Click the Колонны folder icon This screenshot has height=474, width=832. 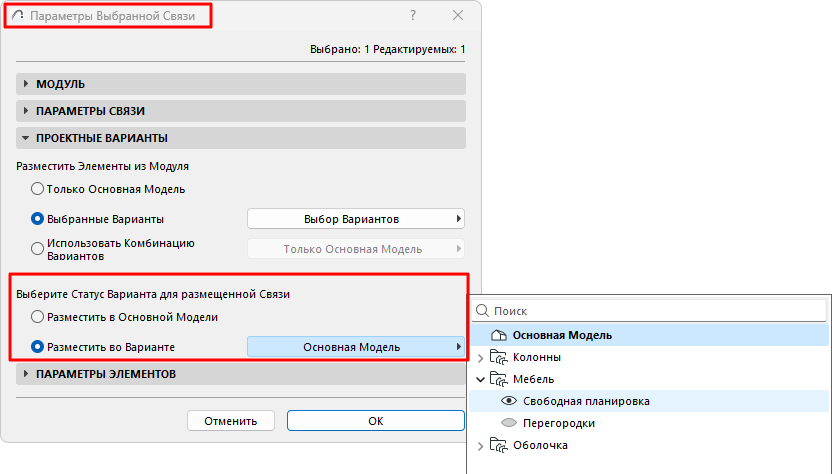click(499, 357)
